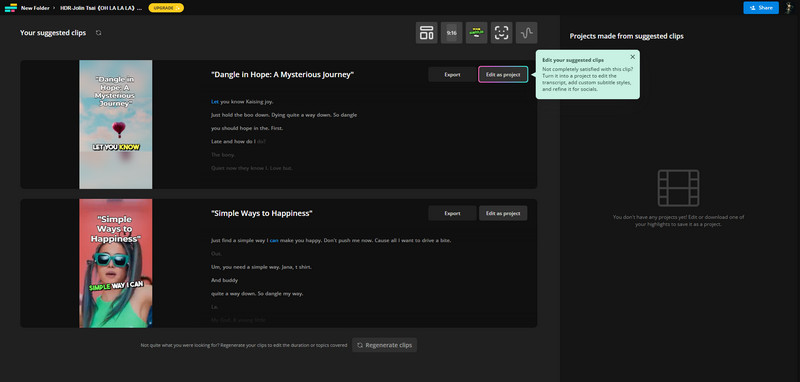Toggle the face tracking icon
Viewport: 800px width, 382px height.
tap(502, 33)
